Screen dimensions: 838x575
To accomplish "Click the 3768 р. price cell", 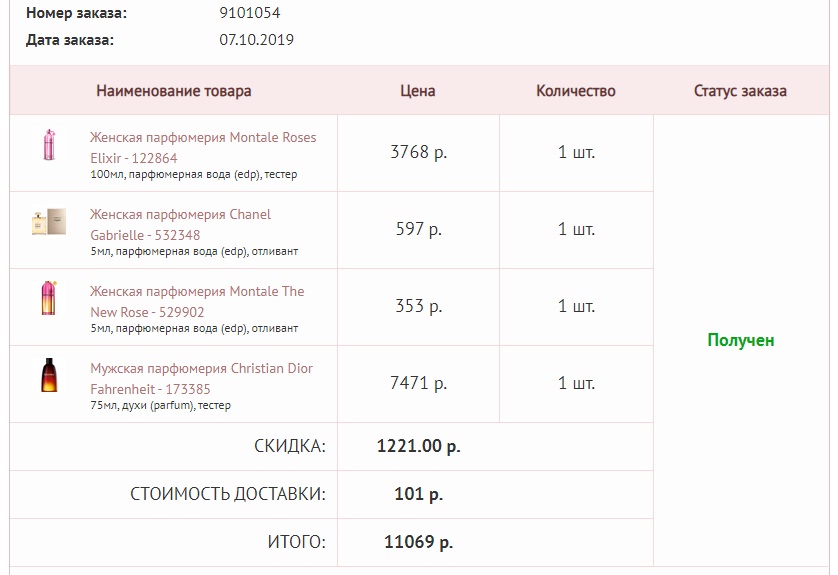I will 418,152.
